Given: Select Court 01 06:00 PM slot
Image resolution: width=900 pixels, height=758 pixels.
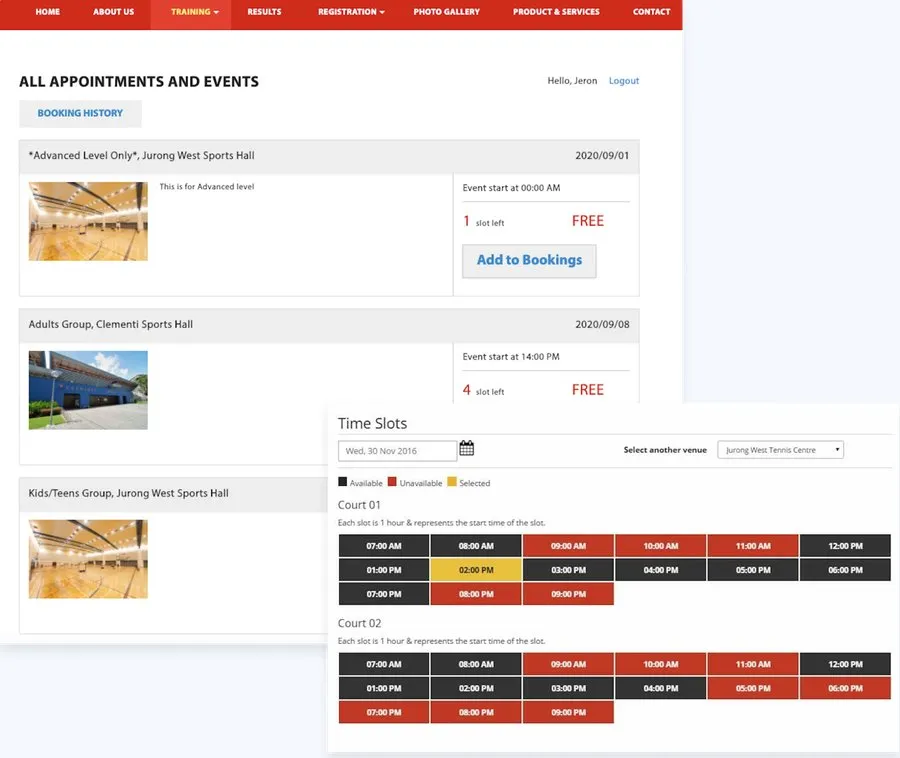Looking at the screenshot, I should click(845, 570).
